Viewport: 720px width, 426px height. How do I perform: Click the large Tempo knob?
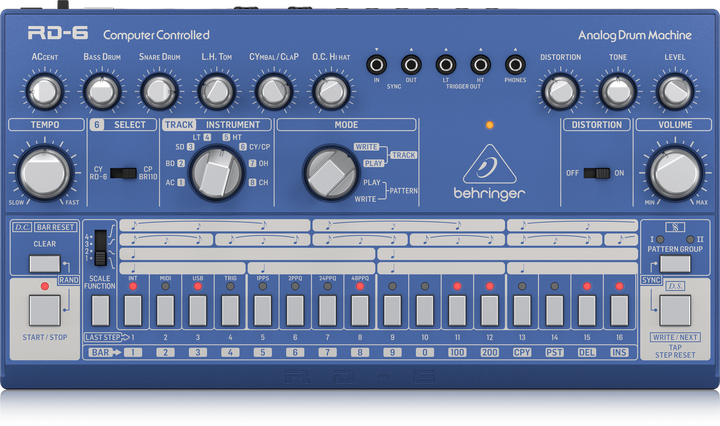click(x=45, y=173)
